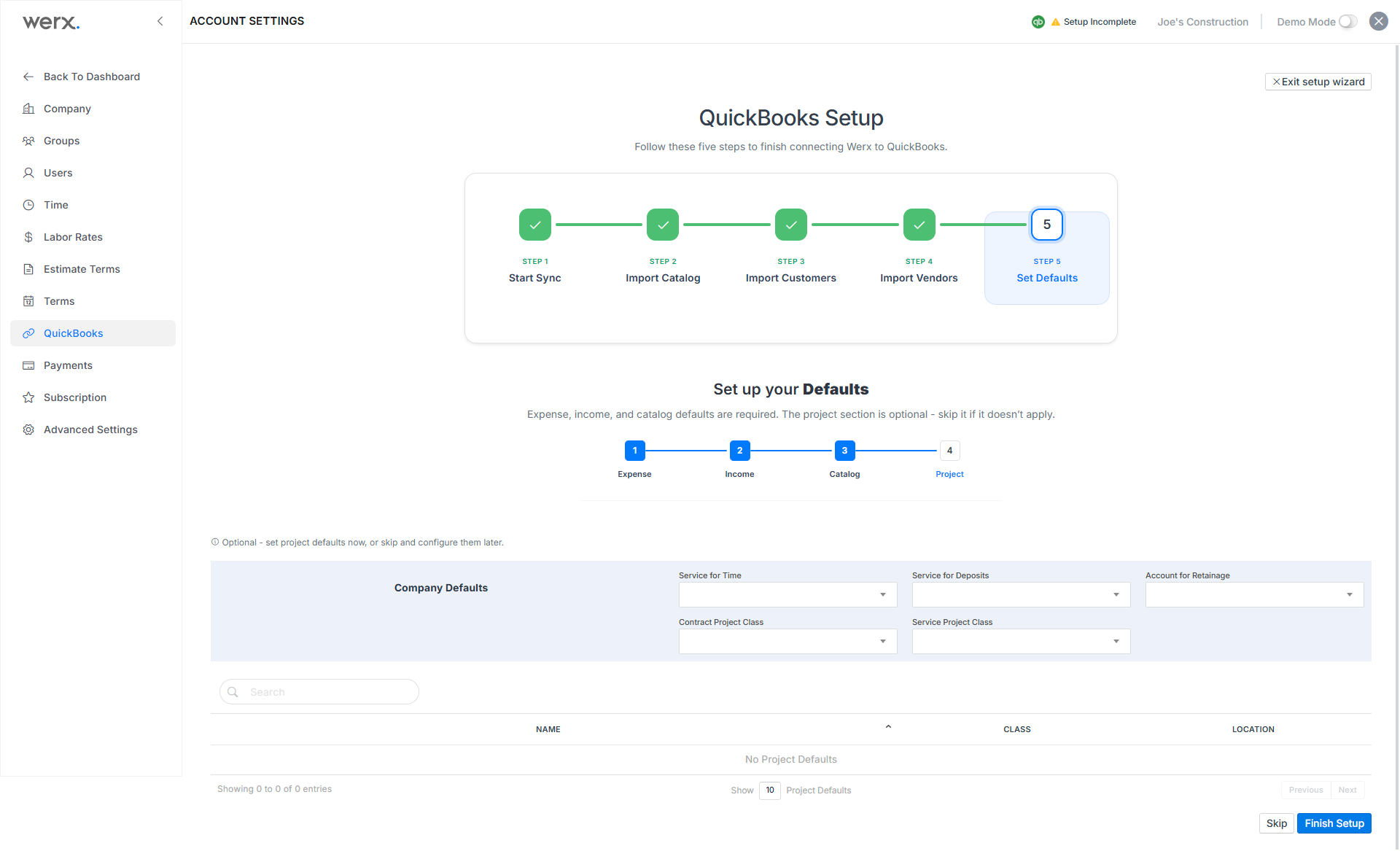Select QuickBooks in the sidebar
The width and height of the screenshot is (1400, 851).
[x=93, y=333]
